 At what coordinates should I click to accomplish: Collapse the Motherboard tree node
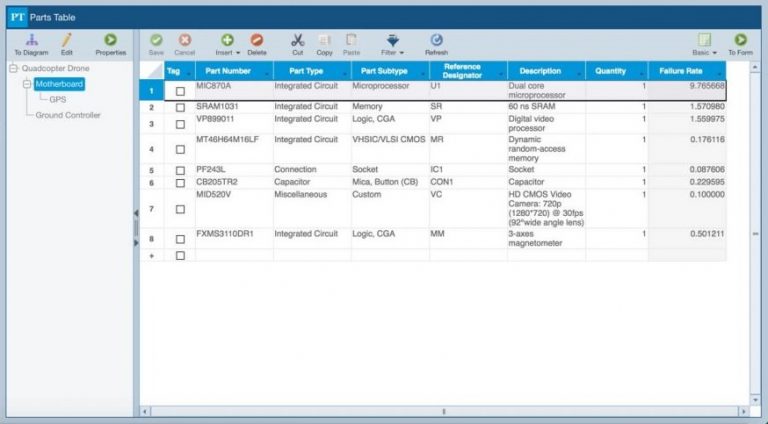(x=27, y=84)
